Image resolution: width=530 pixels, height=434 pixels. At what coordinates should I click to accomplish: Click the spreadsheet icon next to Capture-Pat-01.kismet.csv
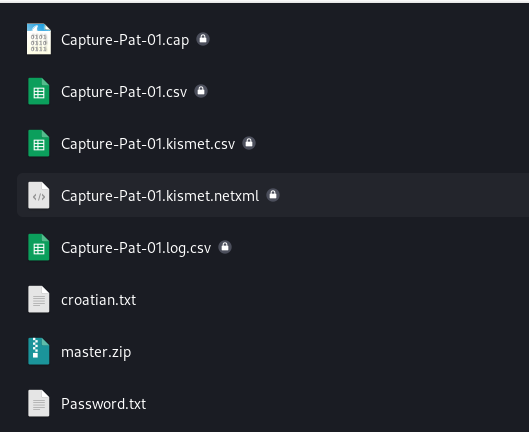click(39, 143)
